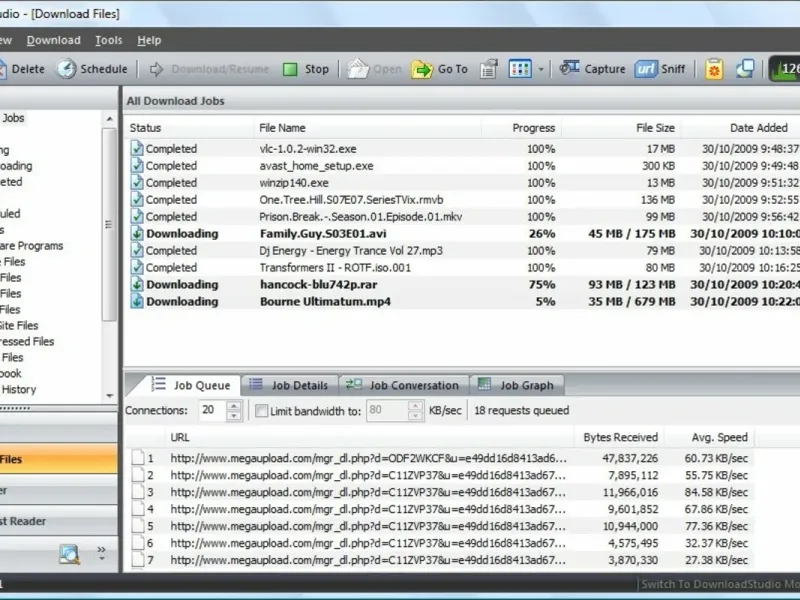The height and width of the screenshot is (600, 800).
Task: Sort by the File Size column header
Action: pyautogui.click(x=621, y=128)
